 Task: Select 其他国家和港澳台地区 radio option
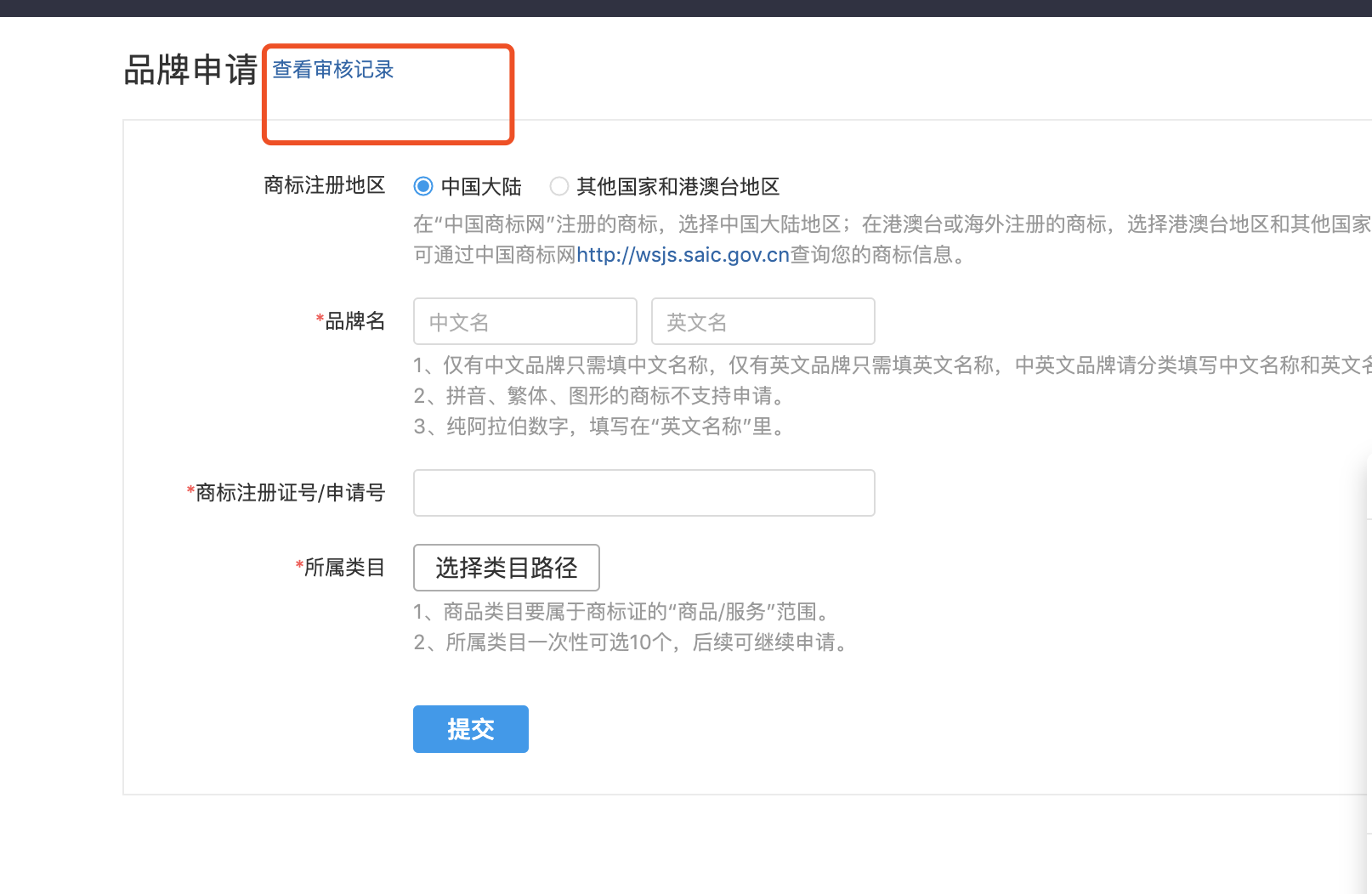[559, 186]
